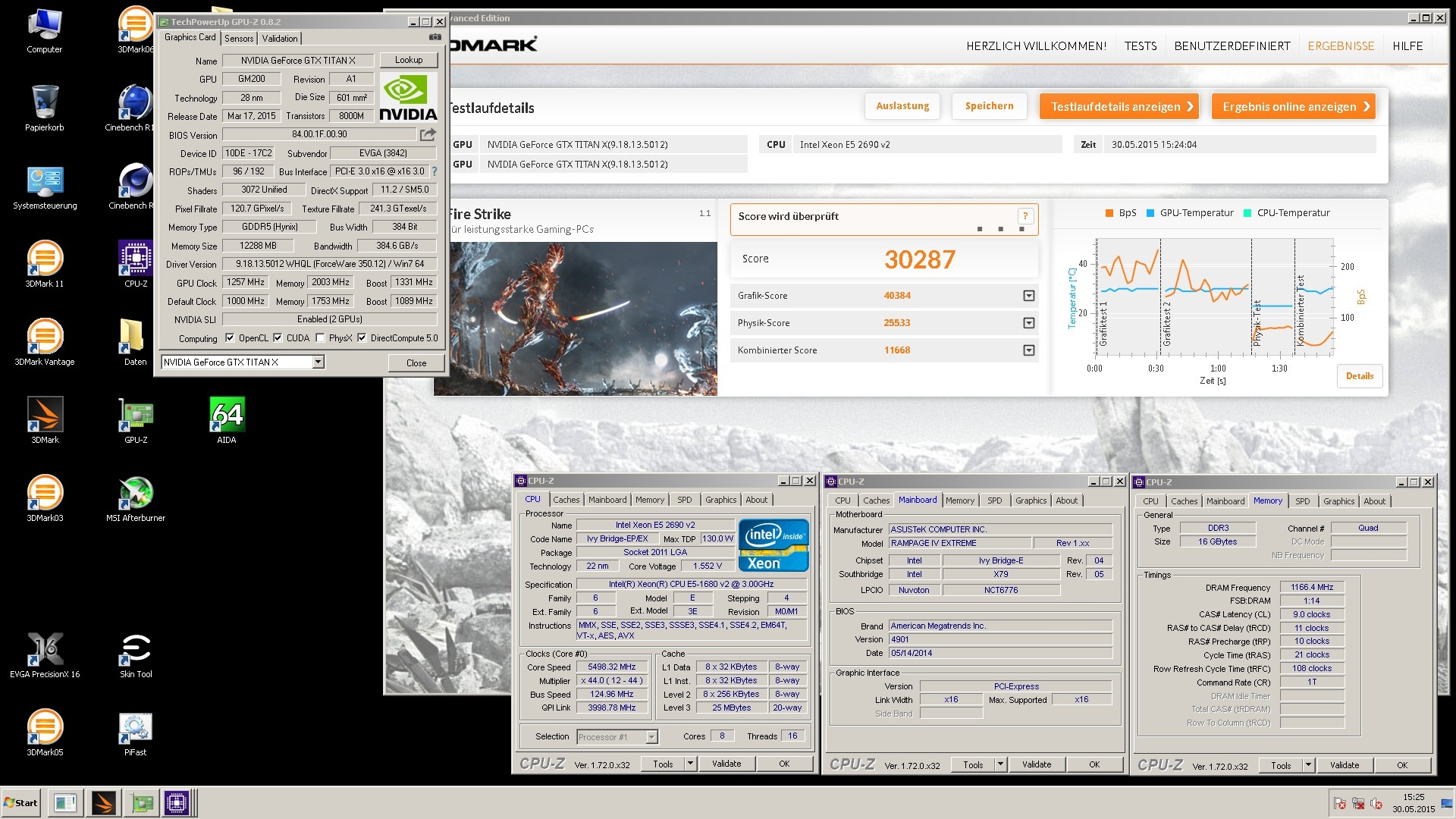Click Validate in CPU-Z Mainboard window
Viewport: 1456px width, 819px height.
[1037, 765]
